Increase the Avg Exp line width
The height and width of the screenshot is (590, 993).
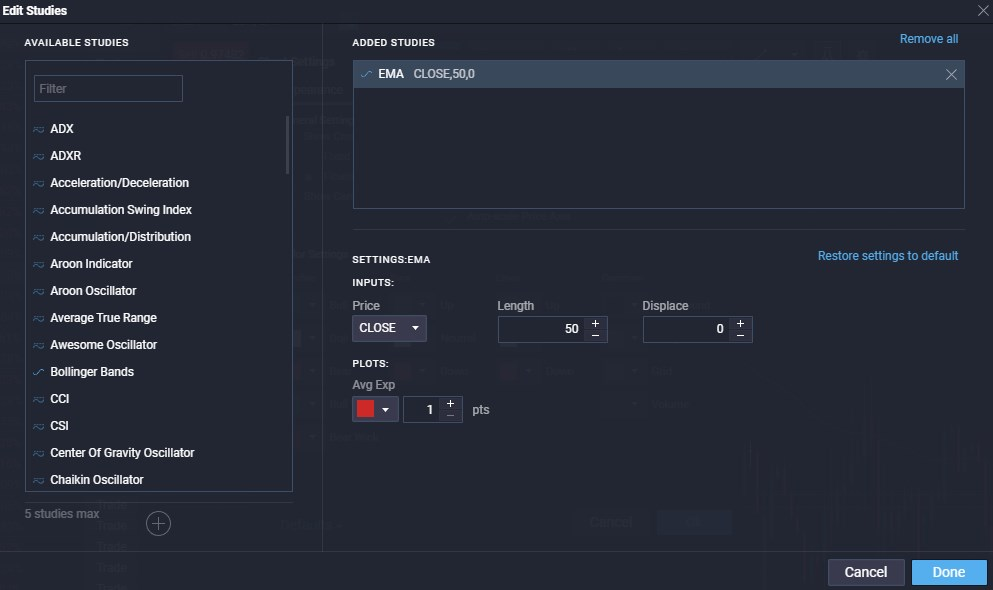click(x=450, y=404)
